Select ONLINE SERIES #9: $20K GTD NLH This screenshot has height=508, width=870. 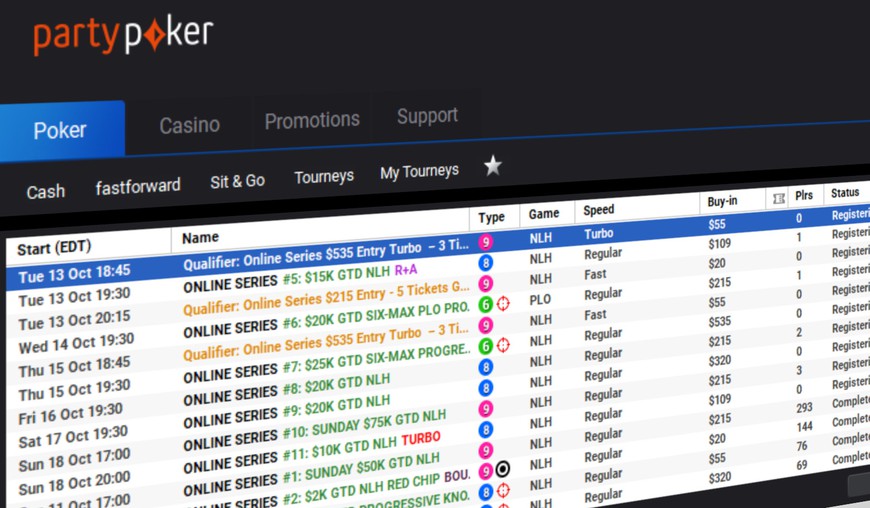(x=286, y=412)
